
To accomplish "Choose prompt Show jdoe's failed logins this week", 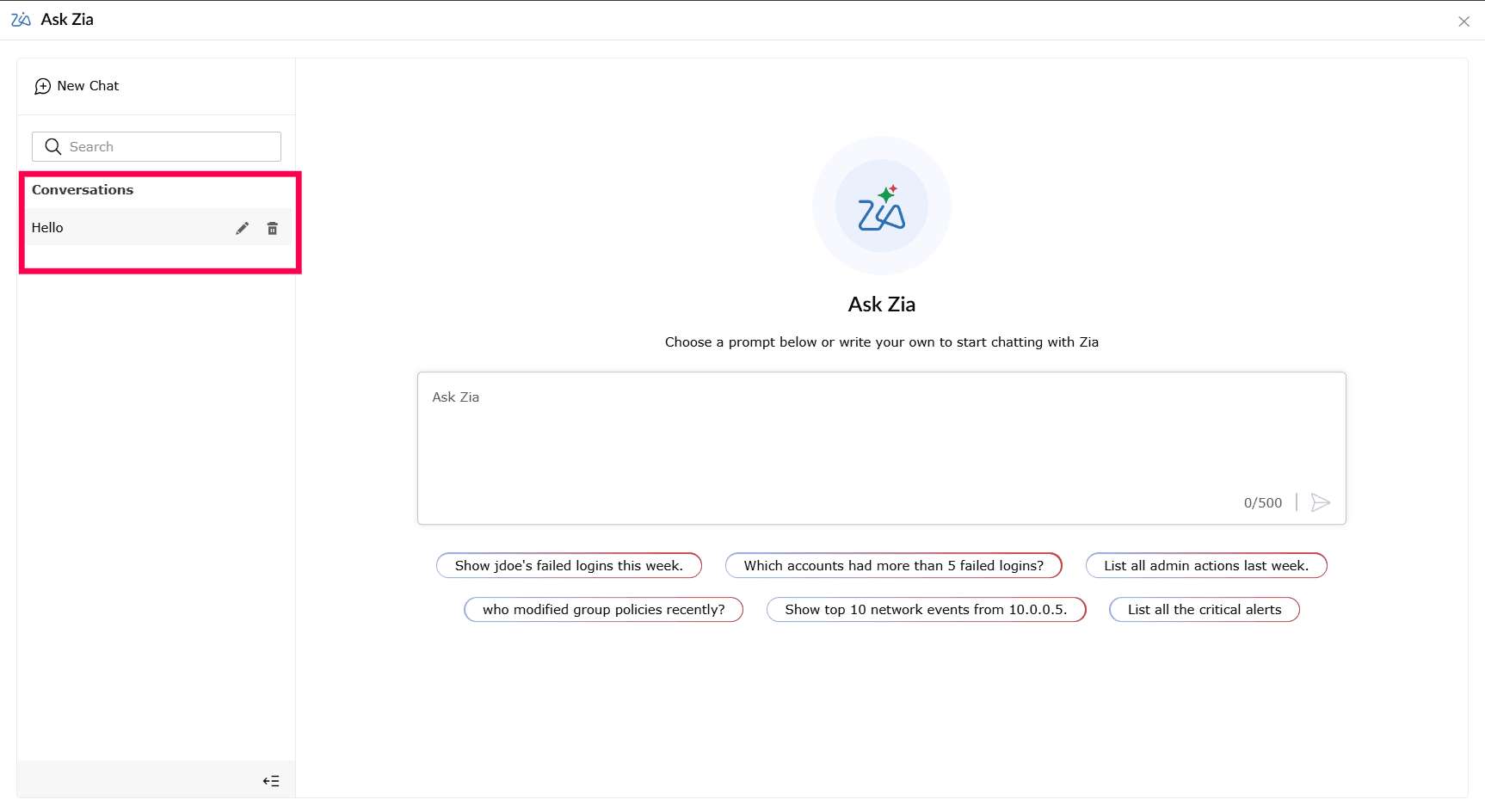I will coord(569,565).
